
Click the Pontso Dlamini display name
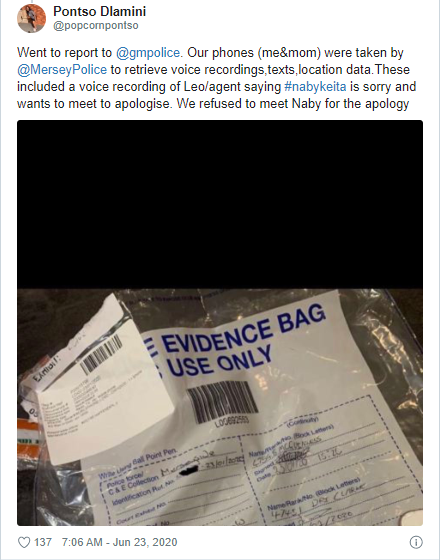(x=100, y=11)
